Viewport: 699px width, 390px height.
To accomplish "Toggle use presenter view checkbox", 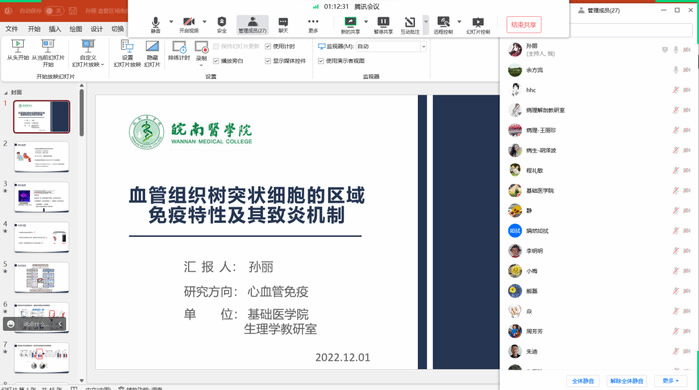I will [x=321, y=61].
